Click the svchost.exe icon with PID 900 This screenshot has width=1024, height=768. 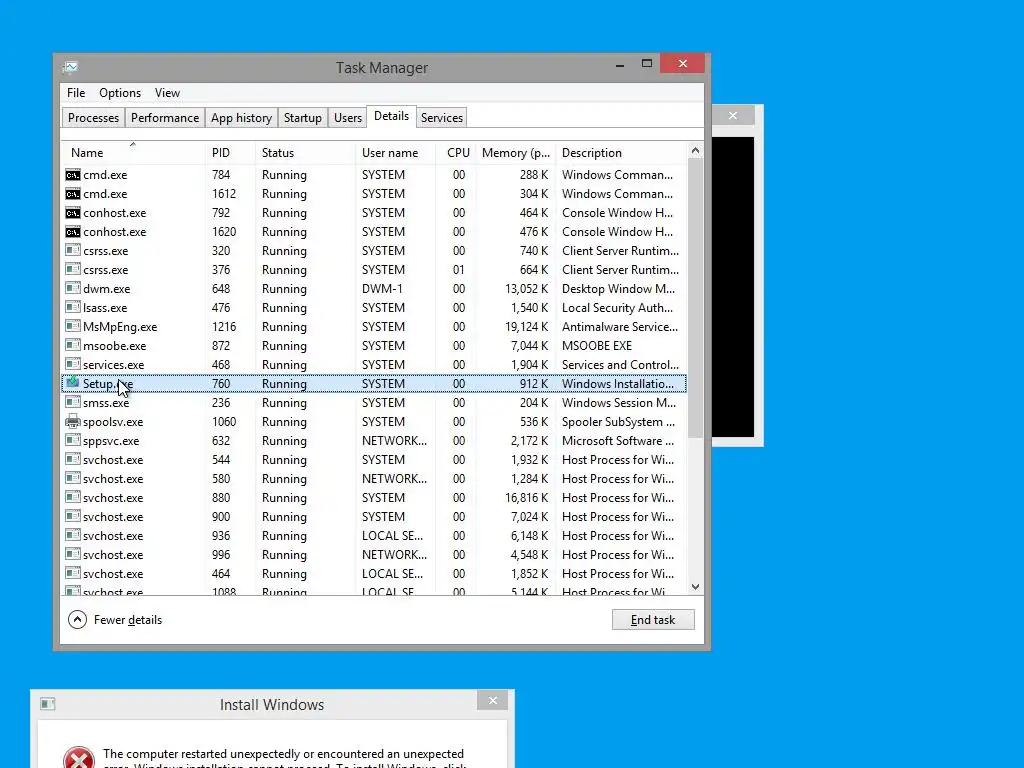(x=72, y=516)
